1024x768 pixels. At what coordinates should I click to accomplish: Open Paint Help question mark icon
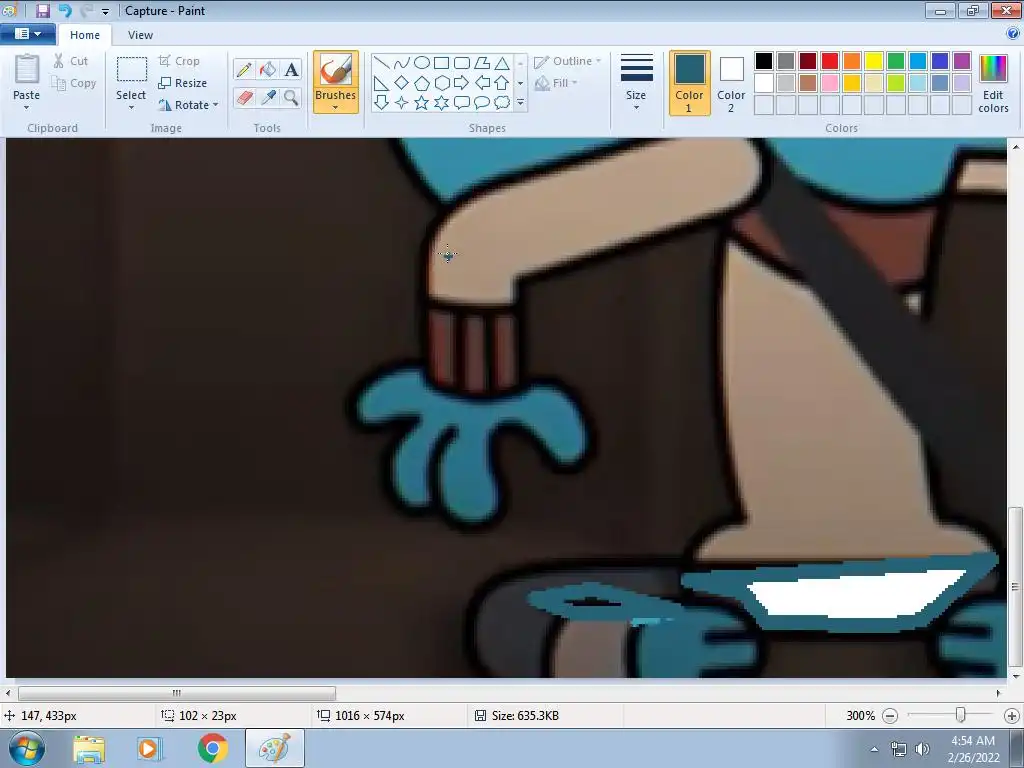1013,34
